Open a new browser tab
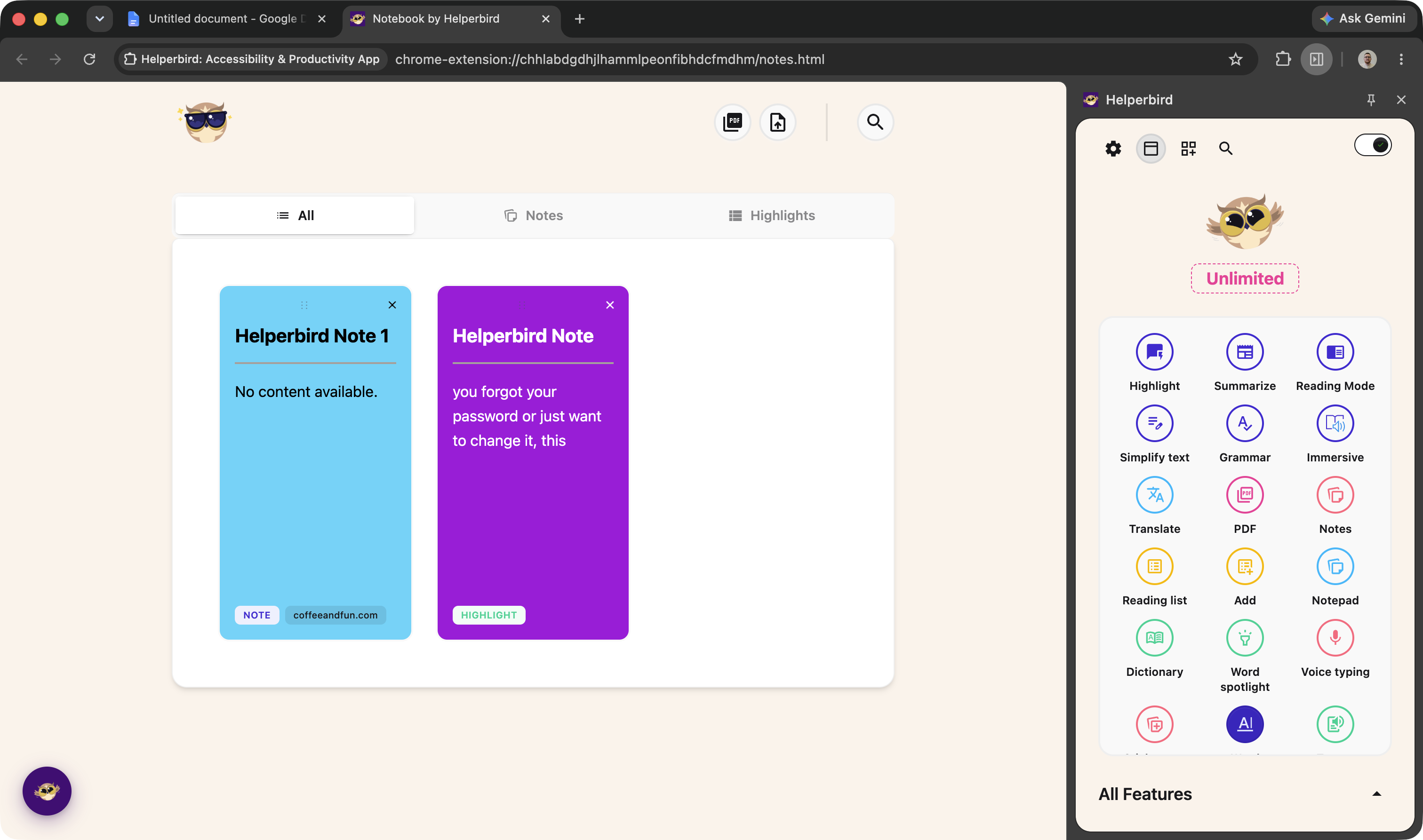The height and width of the screenshot is (840, 1423). coord(579,19)
